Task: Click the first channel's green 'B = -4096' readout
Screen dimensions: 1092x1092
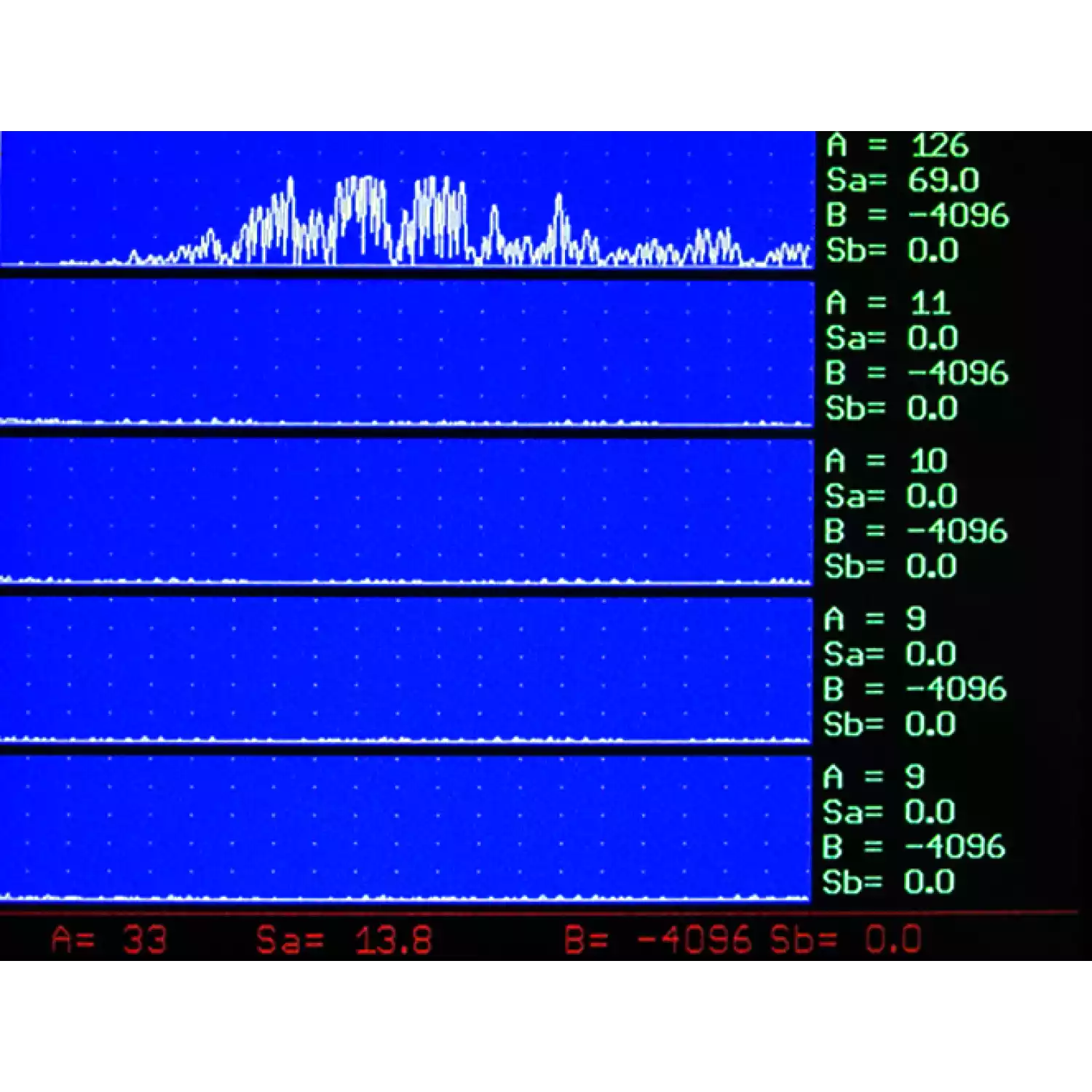Action: (917, 215)
